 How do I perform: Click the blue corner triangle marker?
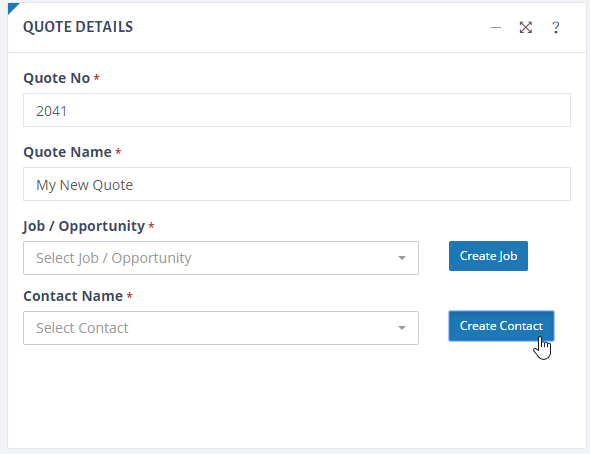pos(12,8)
